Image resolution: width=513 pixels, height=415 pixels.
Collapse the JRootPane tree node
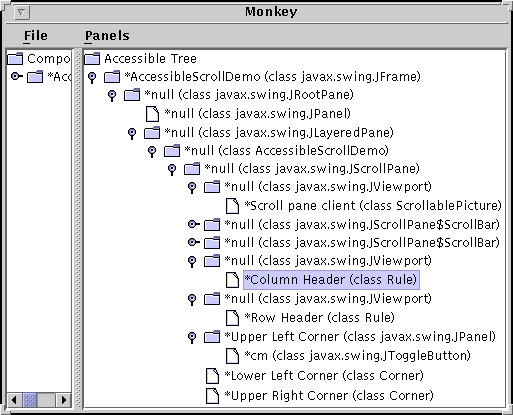[112, 95]
